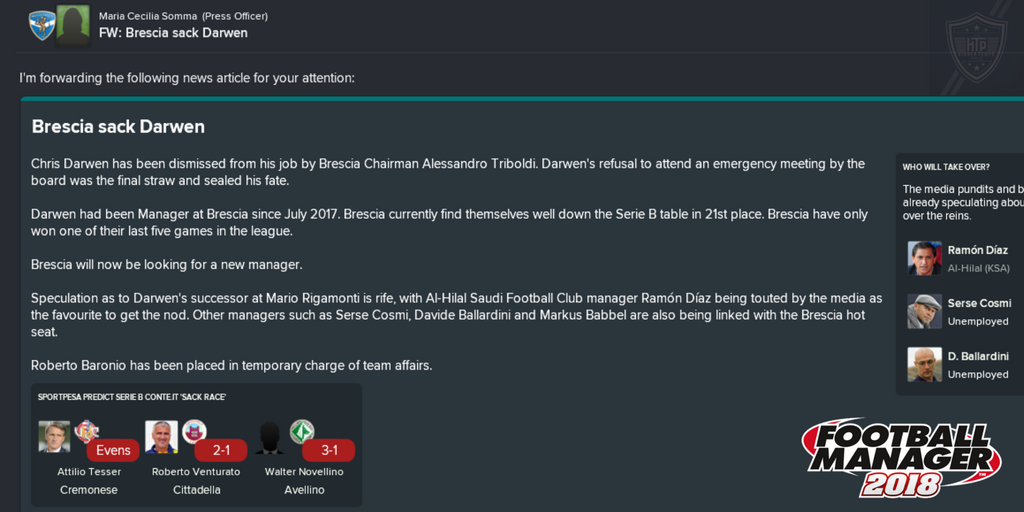Image resolution: width=1024 pixels, height=512 pixels.
Task: Open Attilio Tesser's portrait
Action: (x=54, y=437)
